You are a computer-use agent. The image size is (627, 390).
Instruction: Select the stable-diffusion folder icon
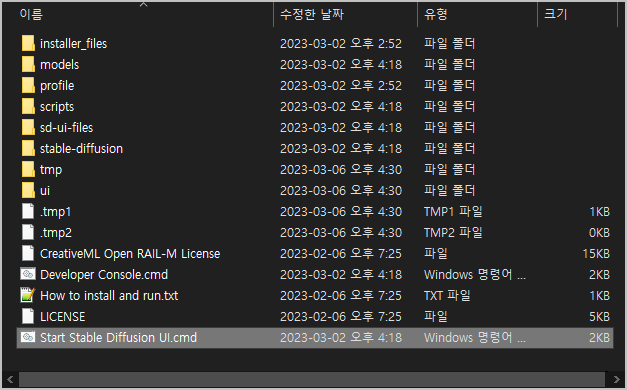coord(28,148)
